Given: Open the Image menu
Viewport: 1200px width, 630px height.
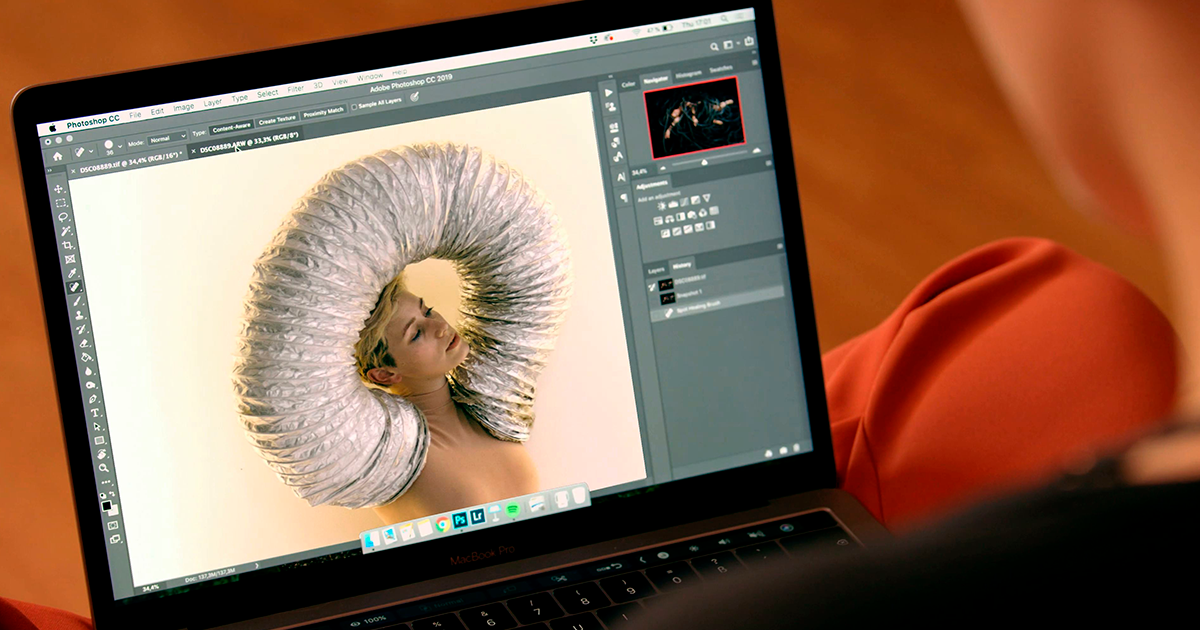Looking at the screenshot, I should coord(184,107).
